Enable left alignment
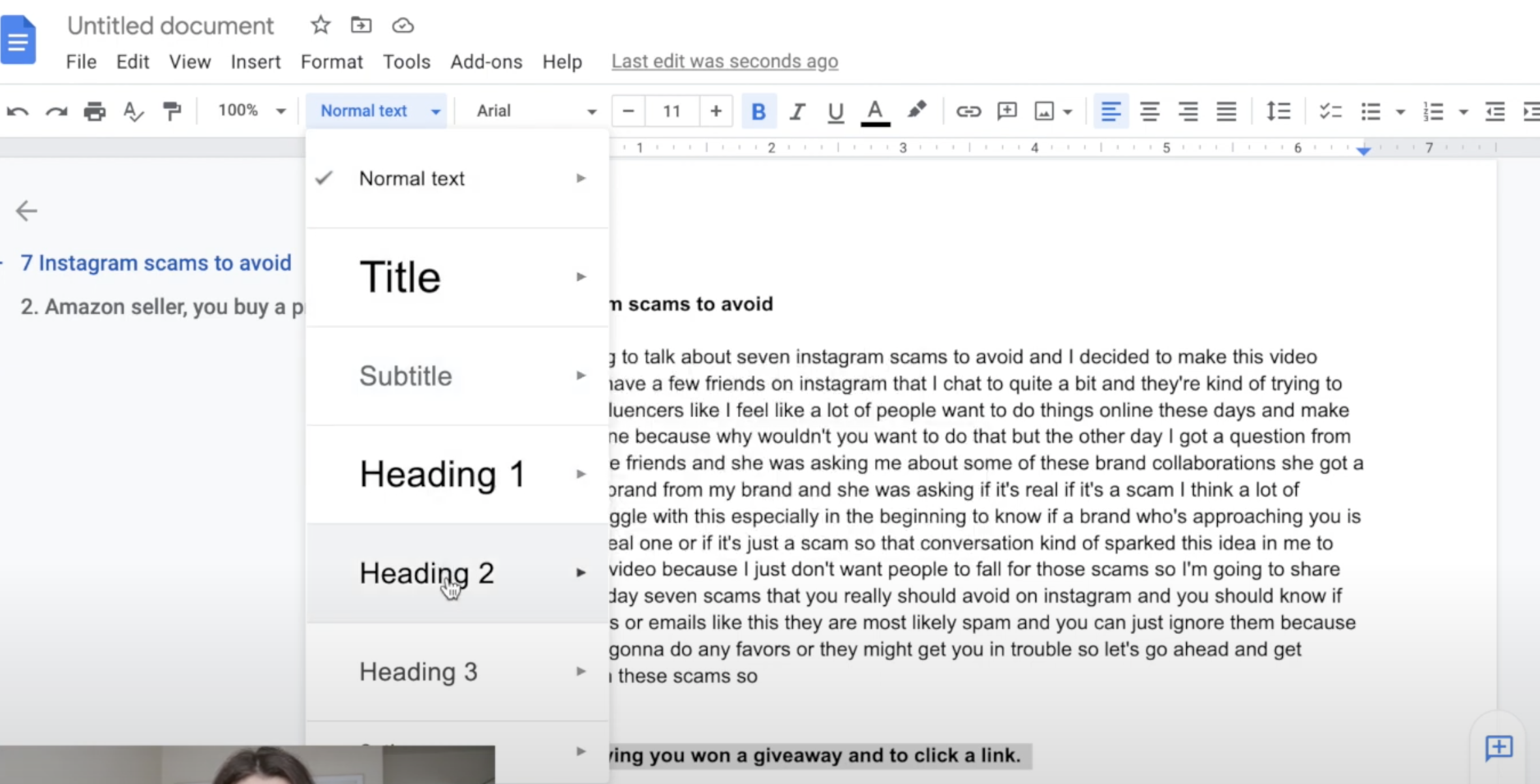 point(1111,112)
